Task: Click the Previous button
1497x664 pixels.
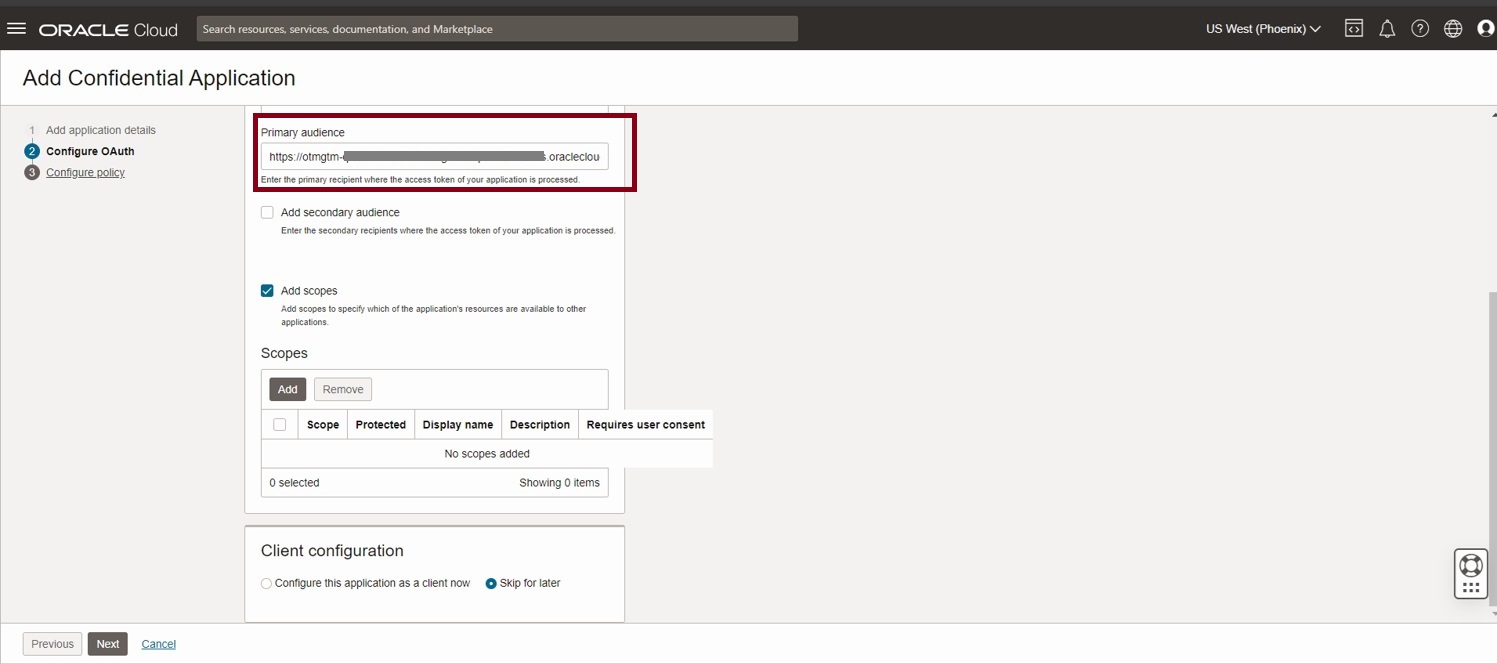Action: coord(52,644)
